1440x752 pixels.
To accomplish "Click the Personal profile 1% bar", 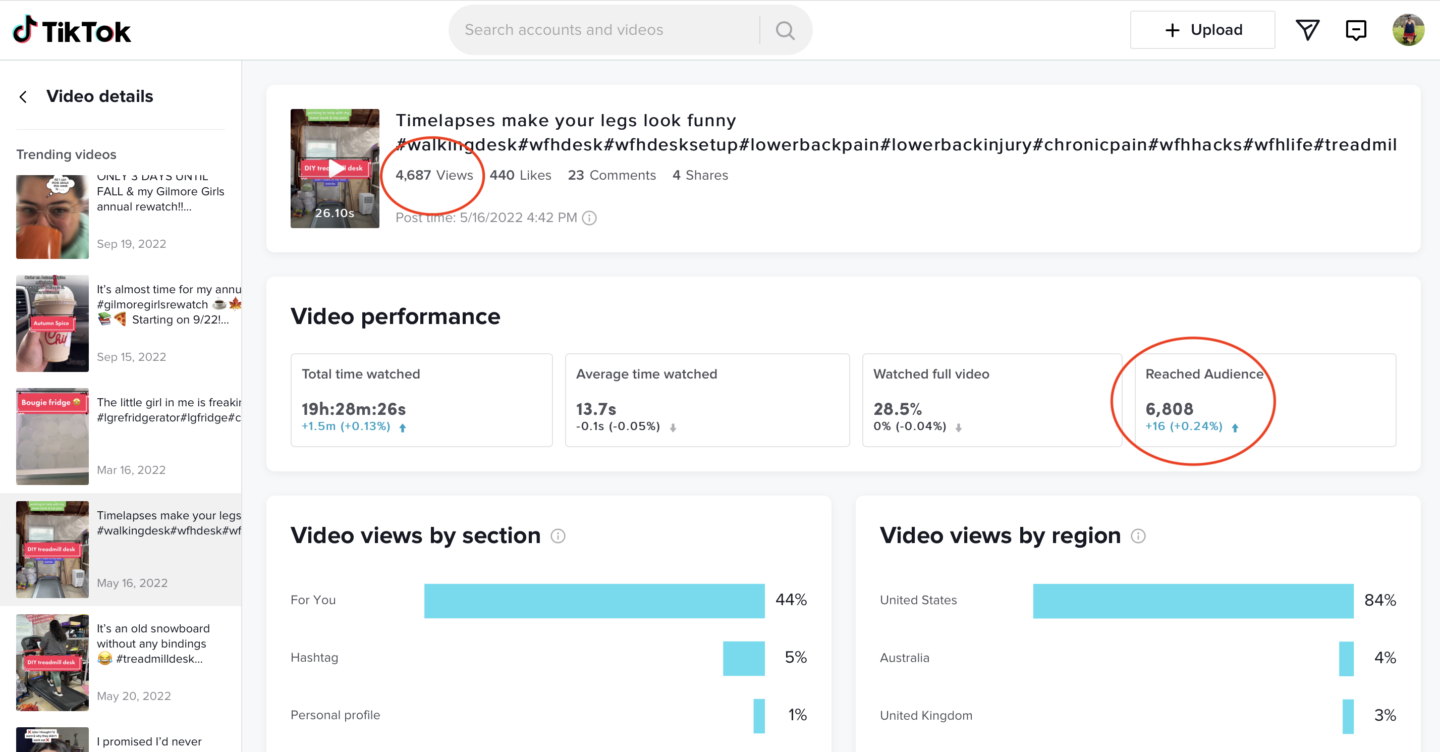I will click(759, 715).
